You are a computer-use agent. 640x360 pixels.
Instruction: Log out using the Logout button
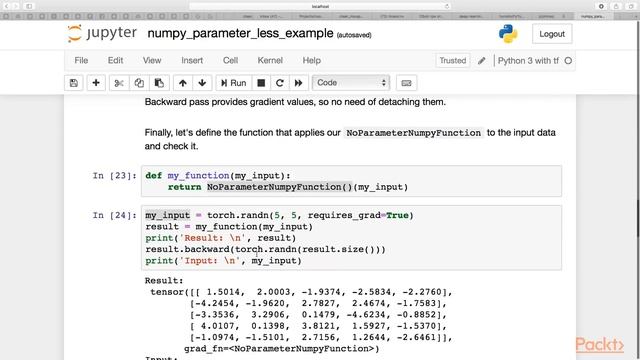pos(552,34)
